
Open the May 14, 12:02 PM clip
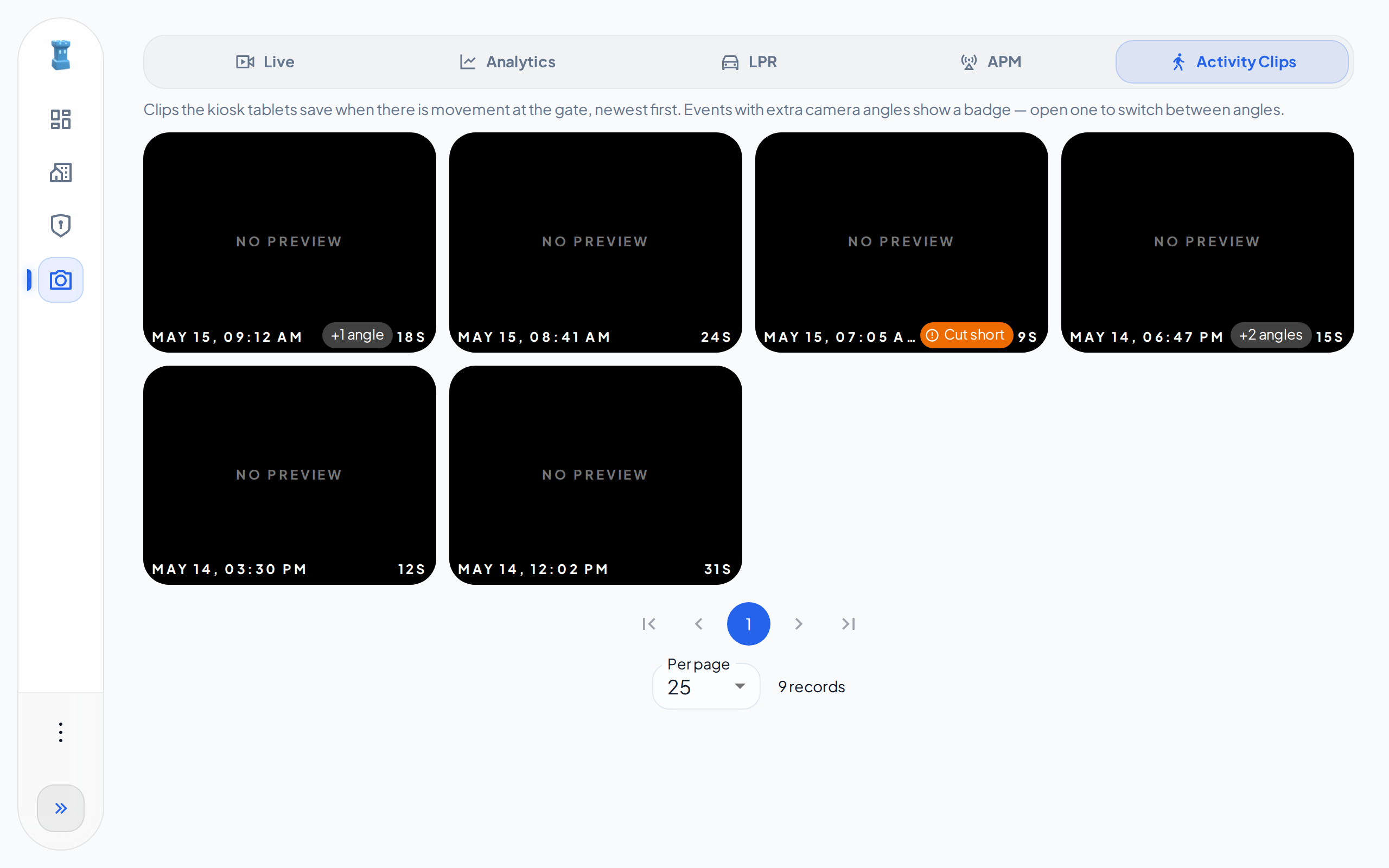pyautogui.click(x=595, y=475)
